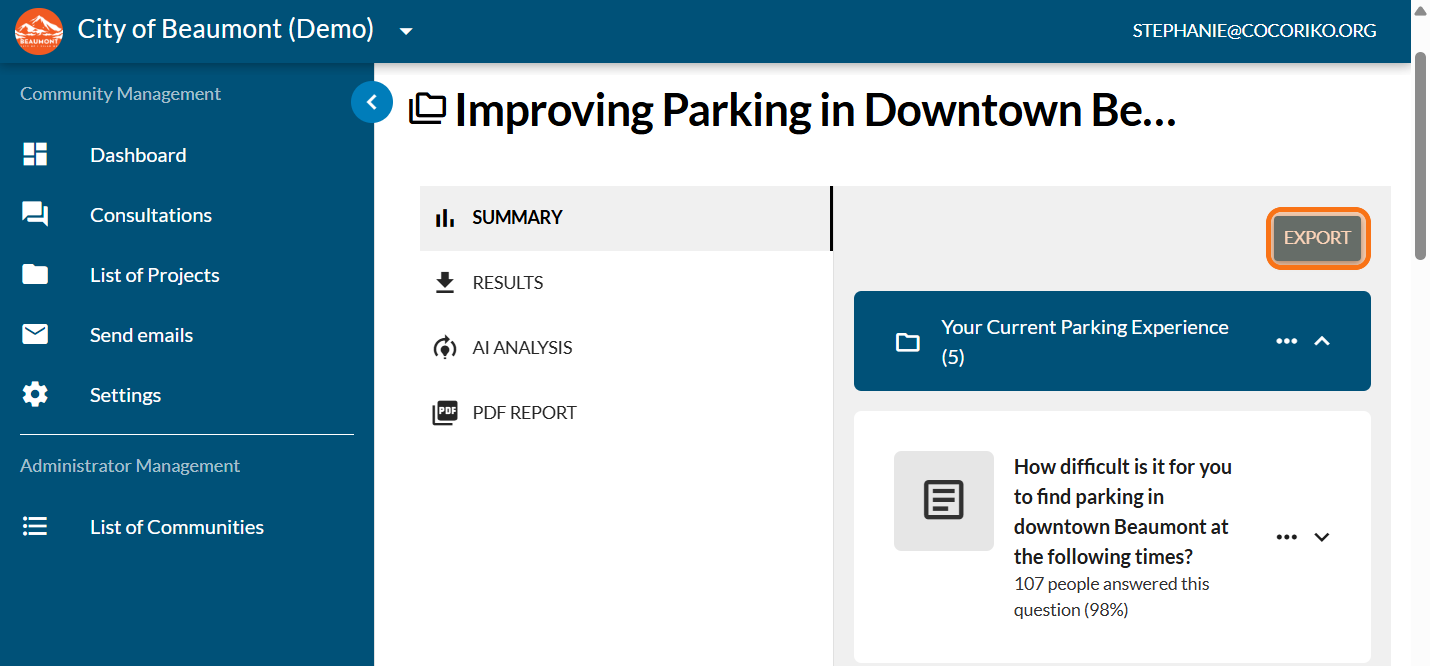Expand the parking difficulty question details
This screenshot has height=666, width=1430.
coord(1322,537)
